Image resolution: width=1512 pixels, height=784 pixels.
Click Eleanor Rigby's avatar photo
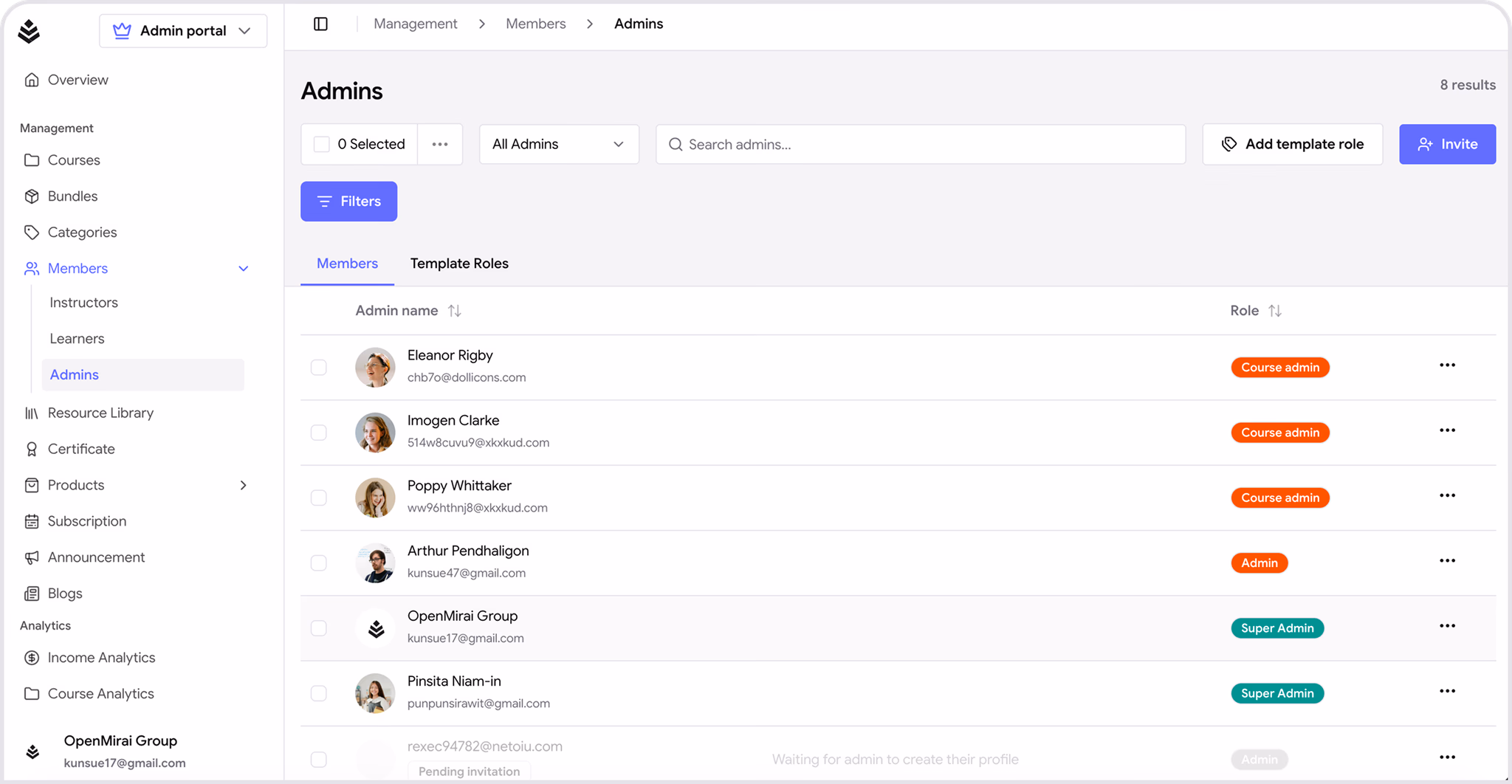[375, 368]
